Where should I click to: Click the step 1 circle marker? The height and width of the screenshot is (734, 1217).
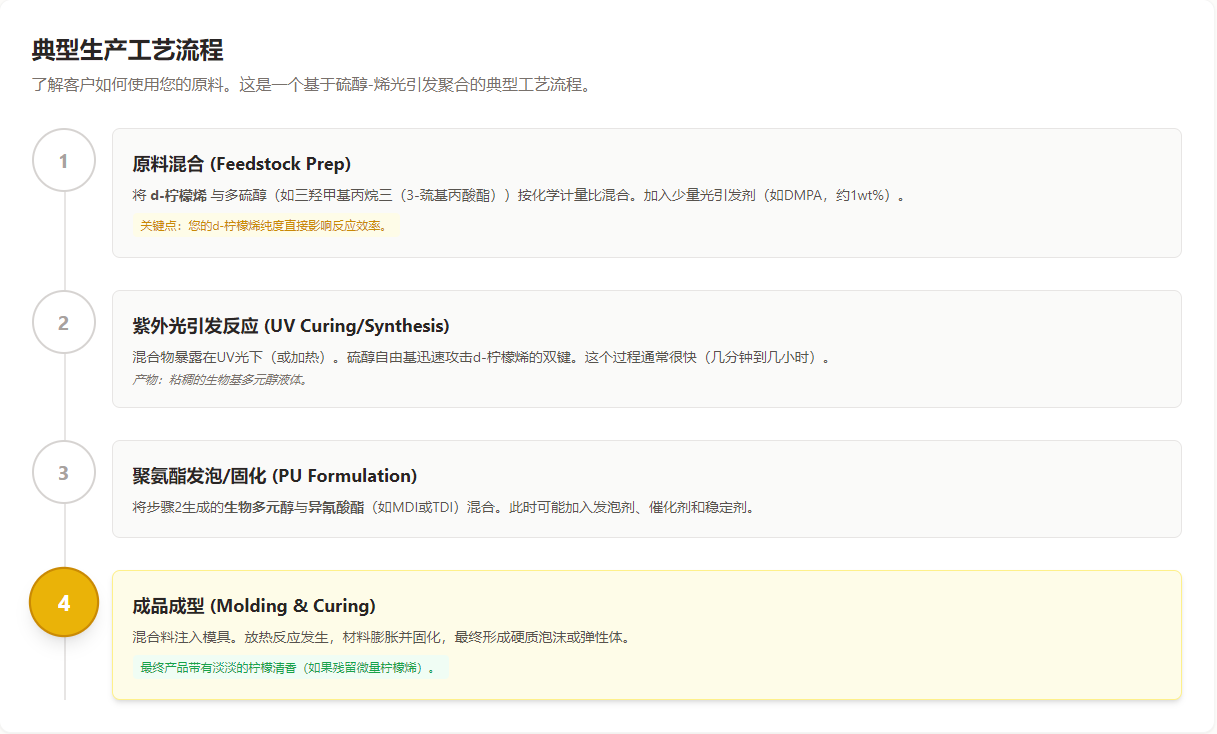64,161
